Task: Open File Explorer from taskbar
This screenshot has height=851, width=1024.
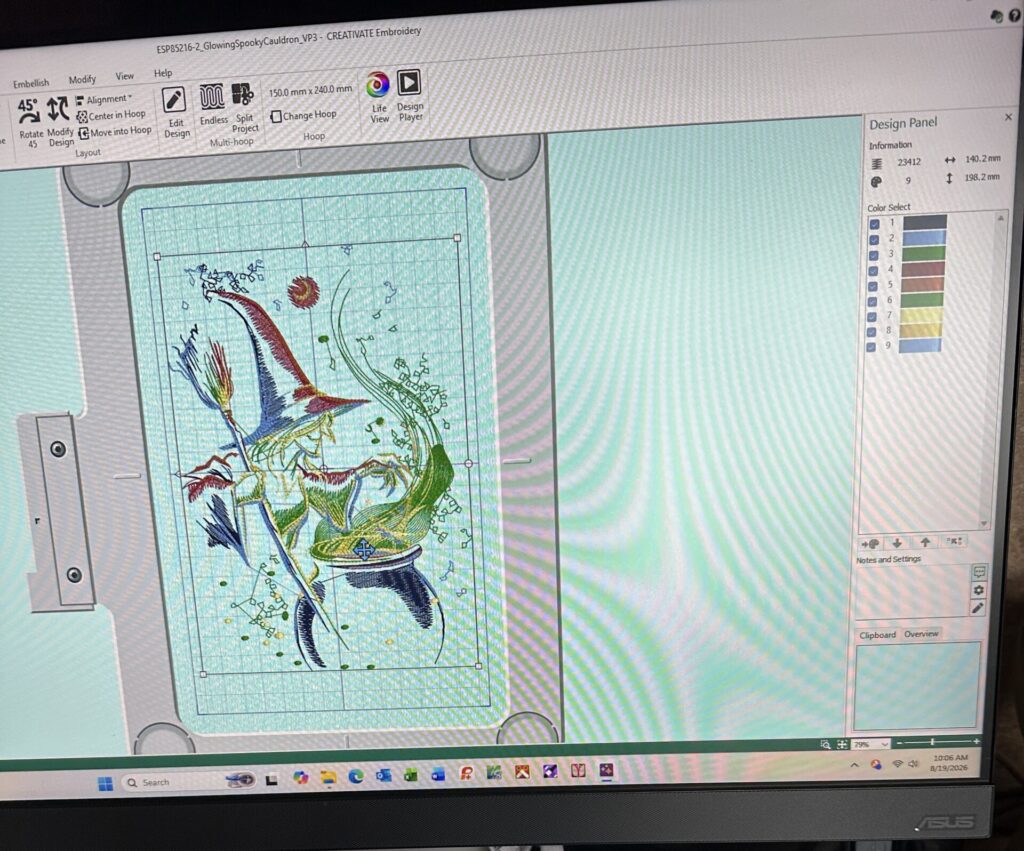Action: pos(328,777)
